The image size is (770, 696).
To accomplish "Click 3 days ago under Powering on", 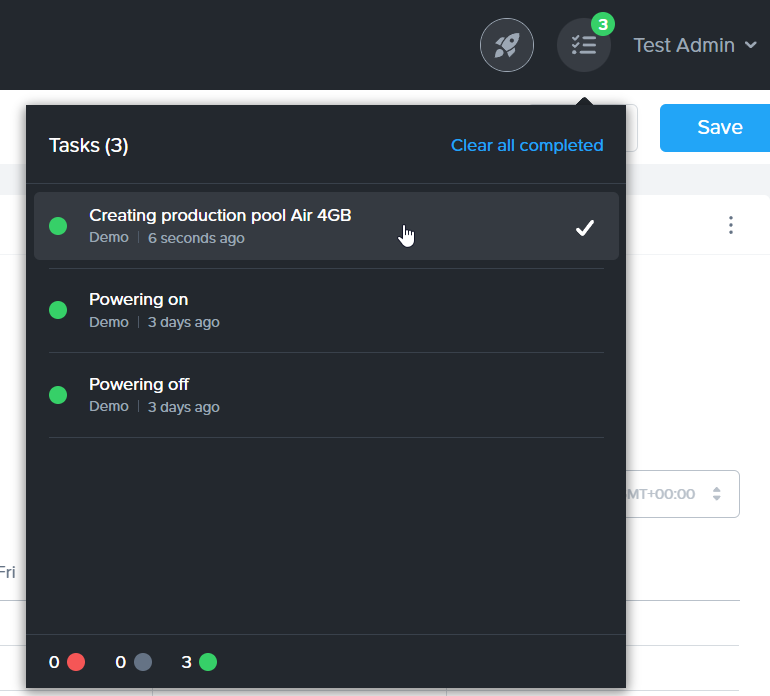I will click(184, 322).
